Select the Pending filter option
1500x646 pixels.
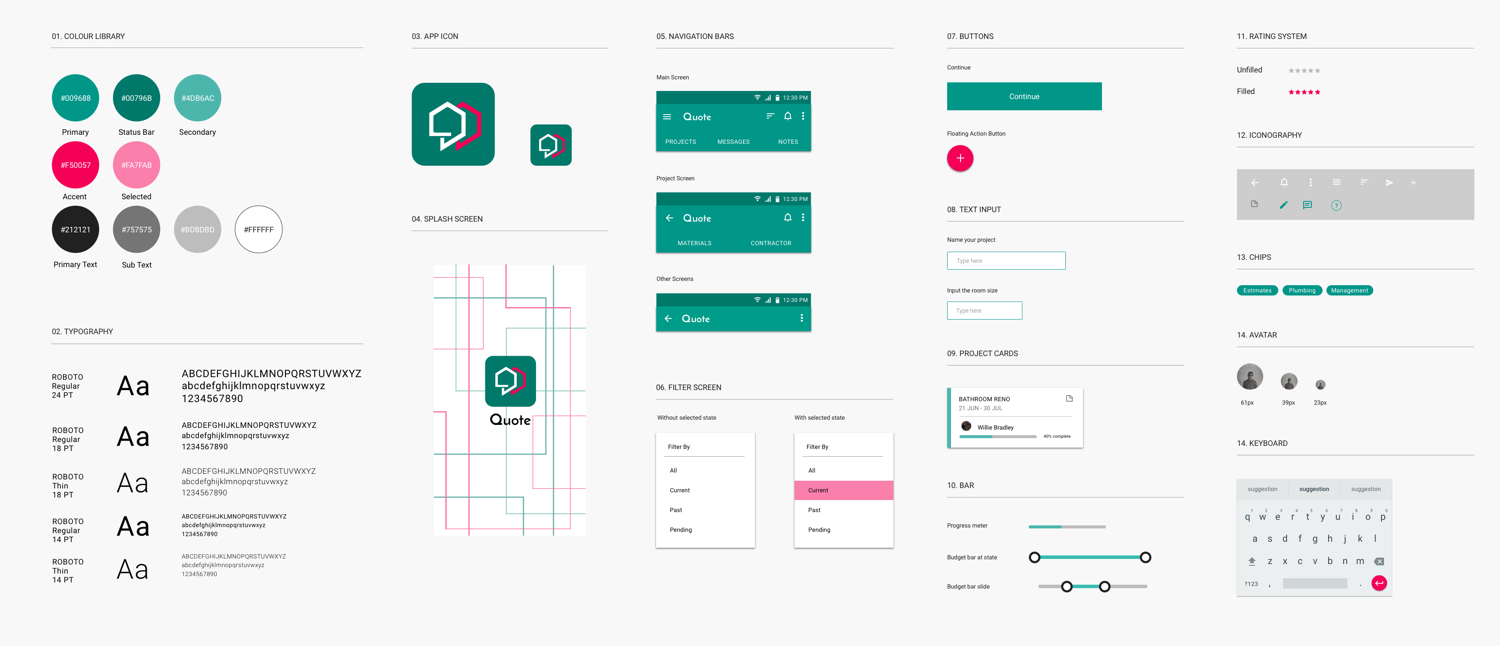click(x=680, y=529)
